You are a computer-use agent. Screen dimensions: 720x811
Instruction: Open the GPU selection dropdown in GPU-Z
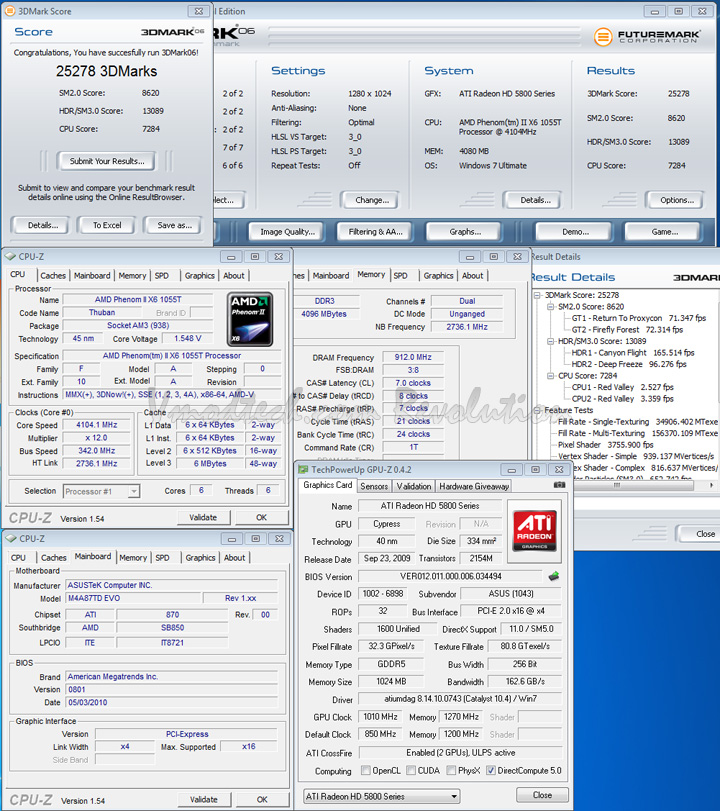tap(381, 796)
